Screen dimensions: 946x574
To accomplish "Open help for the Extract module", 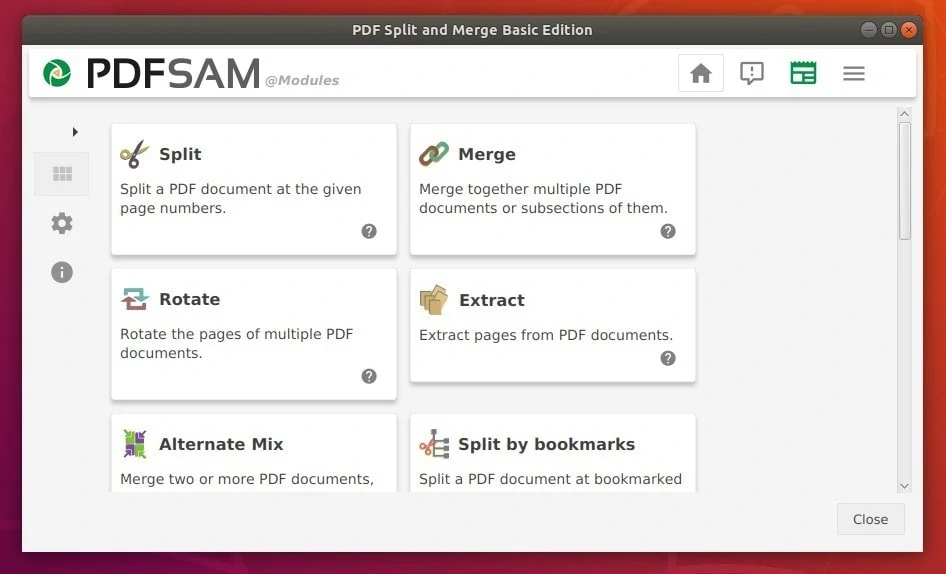I will pos(668,358).
